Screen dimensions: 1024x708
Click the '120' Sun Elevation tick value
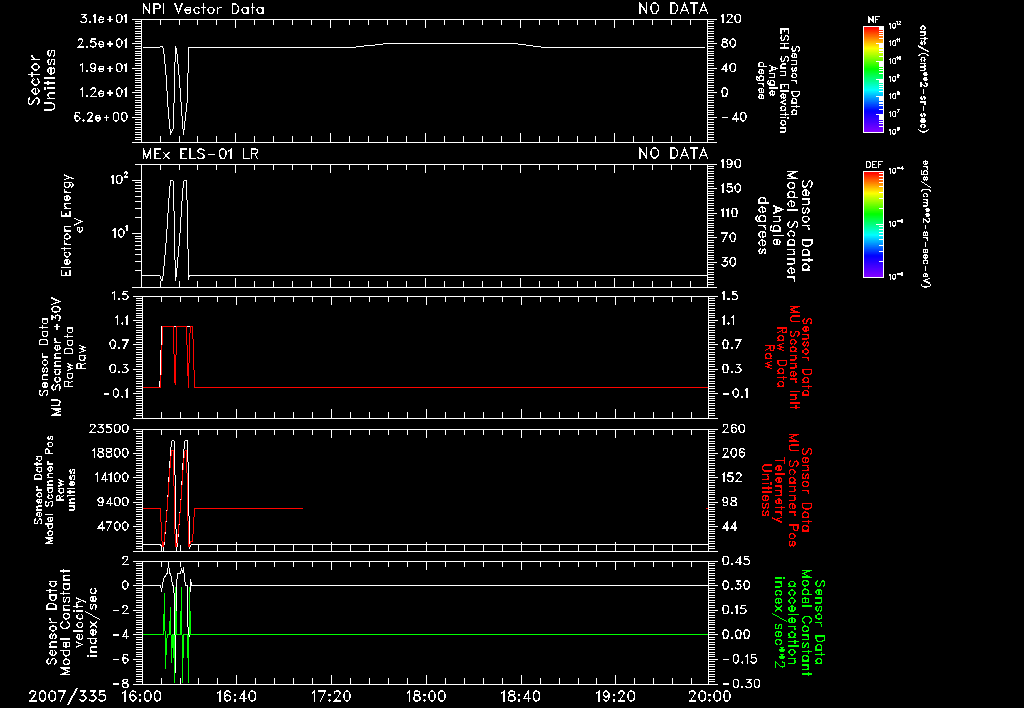(731, 19)
